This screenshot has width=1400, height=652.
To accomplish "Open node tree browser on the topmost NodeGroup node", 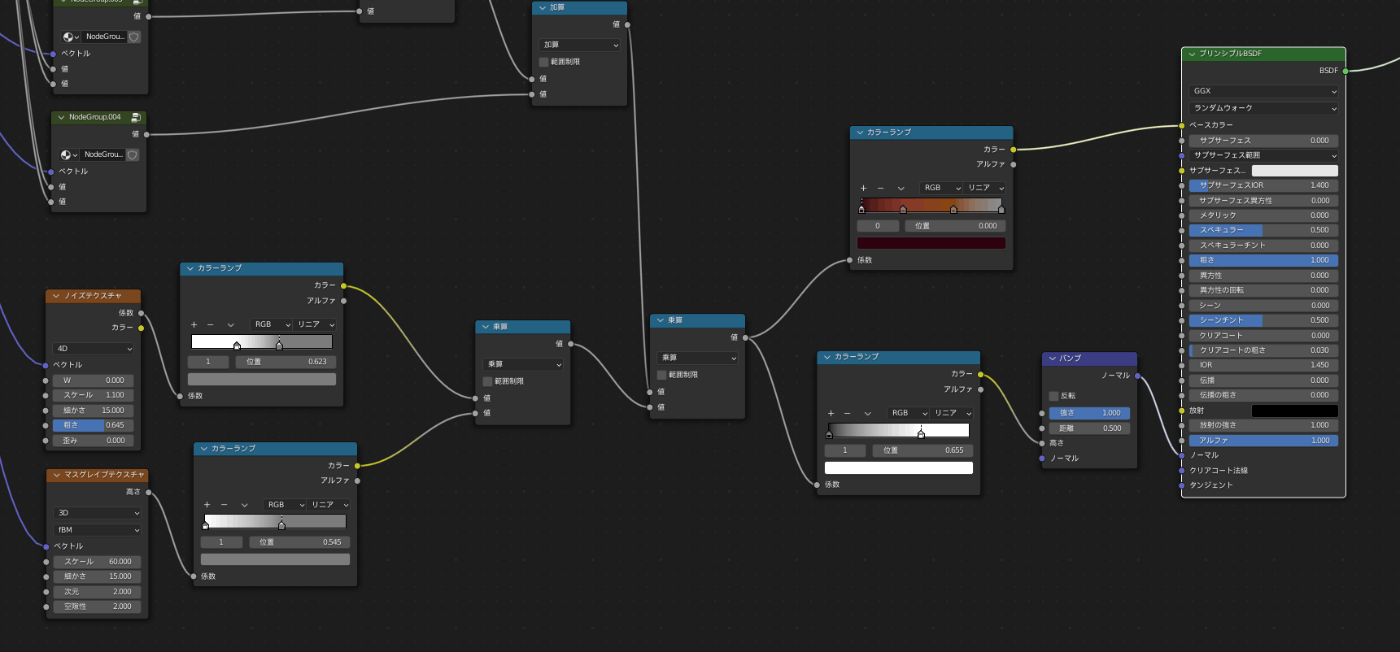I will point(69,36).
